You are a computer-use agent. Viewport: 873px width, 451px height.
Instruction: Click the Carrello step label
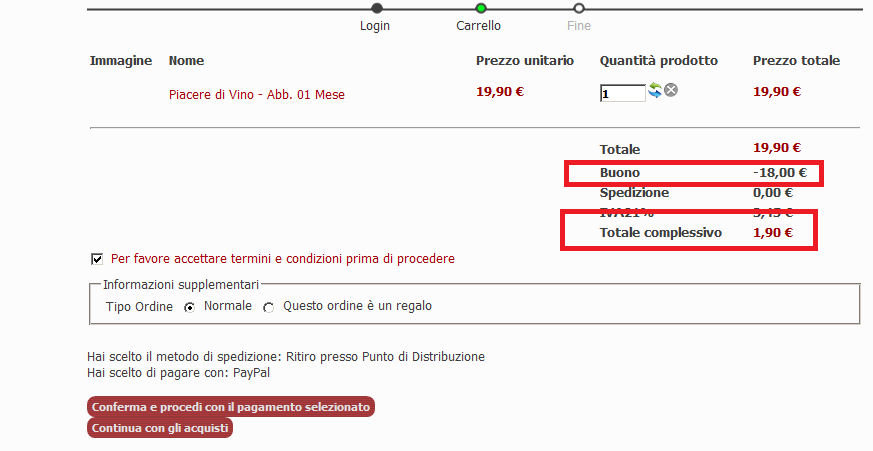click(x=478, y=26)
